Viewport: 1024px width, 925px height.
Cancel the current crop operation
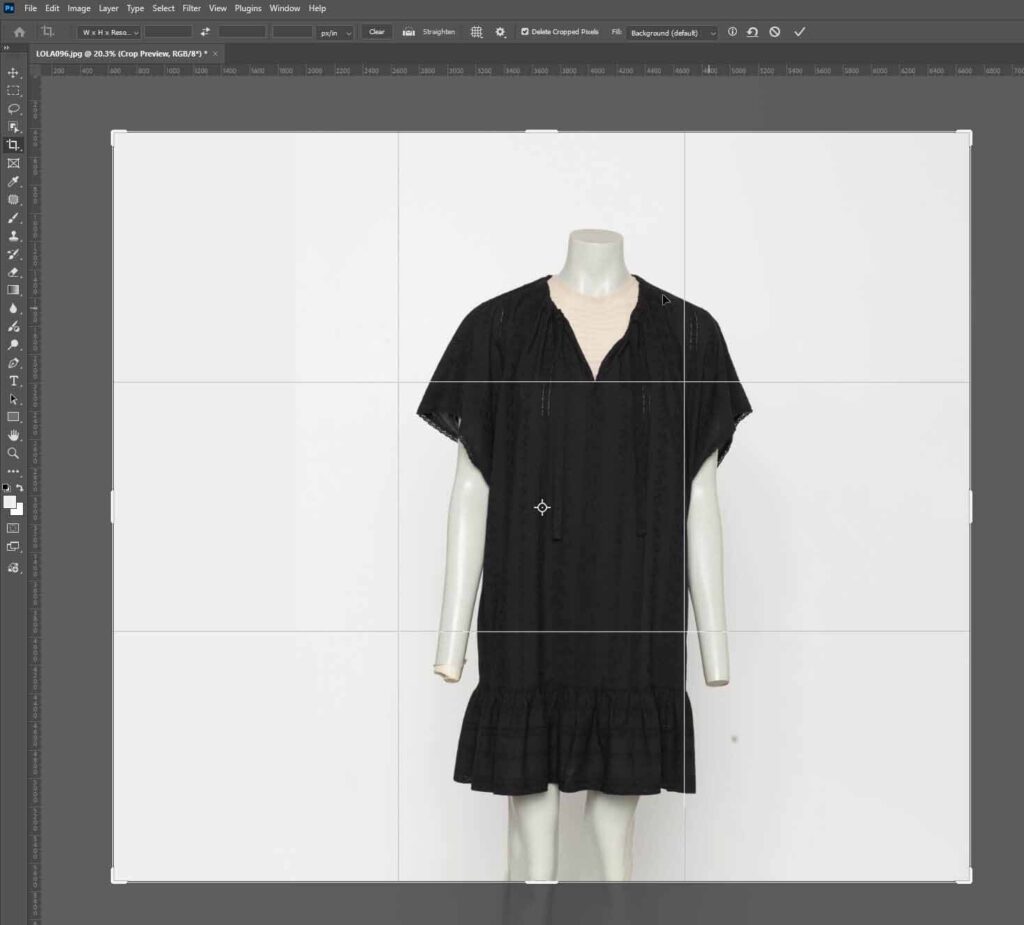(775, 32)
